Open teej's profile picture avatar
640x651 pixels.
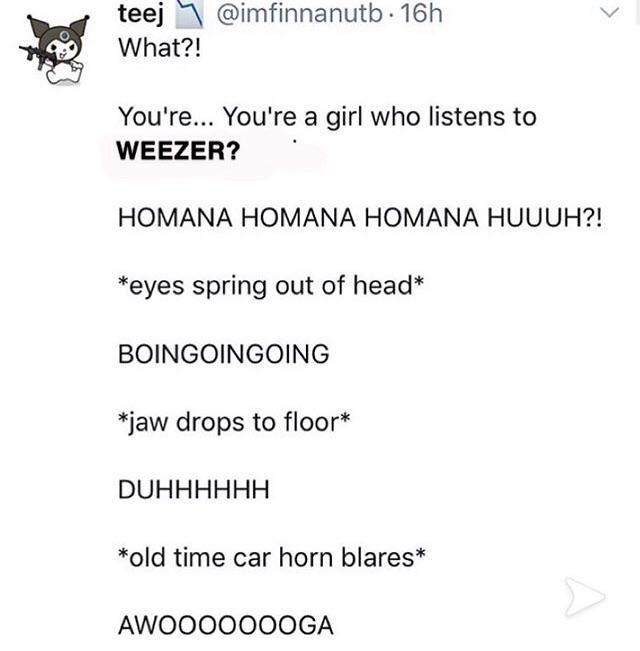coord(55,50)
